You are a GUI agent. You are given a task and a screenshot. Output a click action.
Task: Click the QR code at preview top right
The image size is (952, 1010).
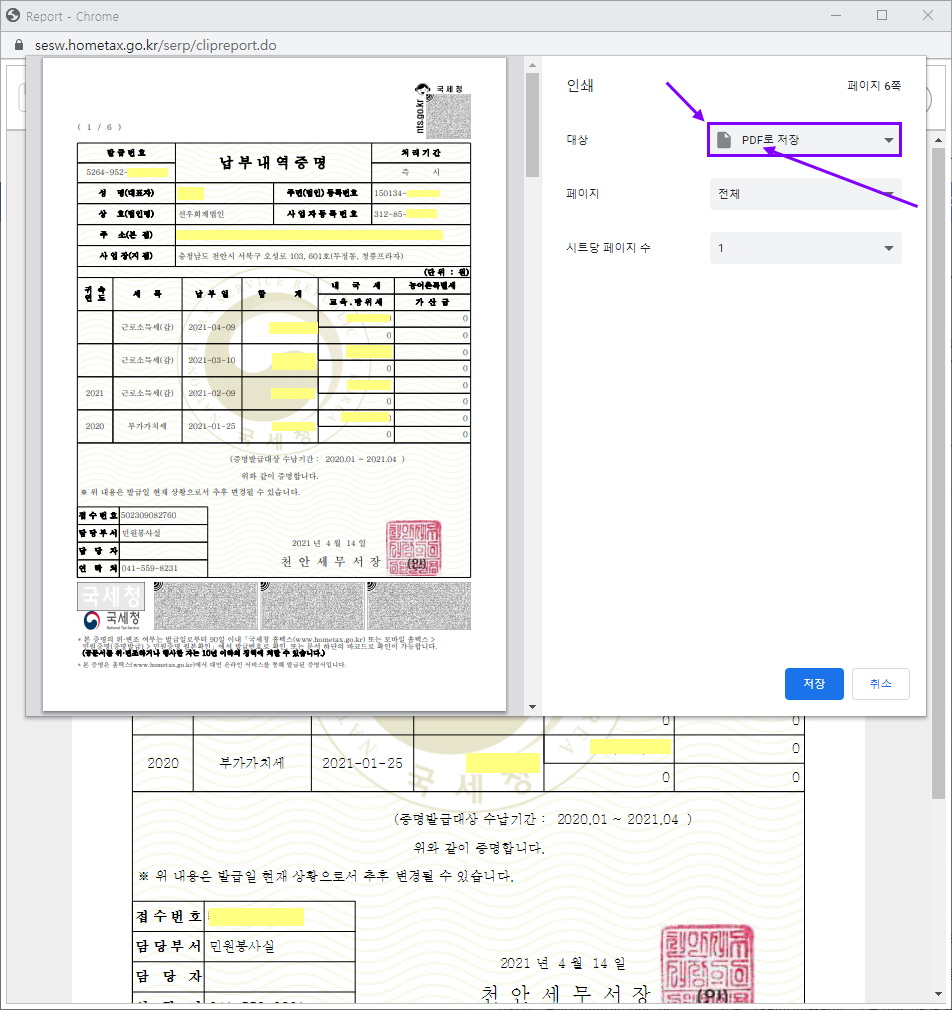coord(448,116)
